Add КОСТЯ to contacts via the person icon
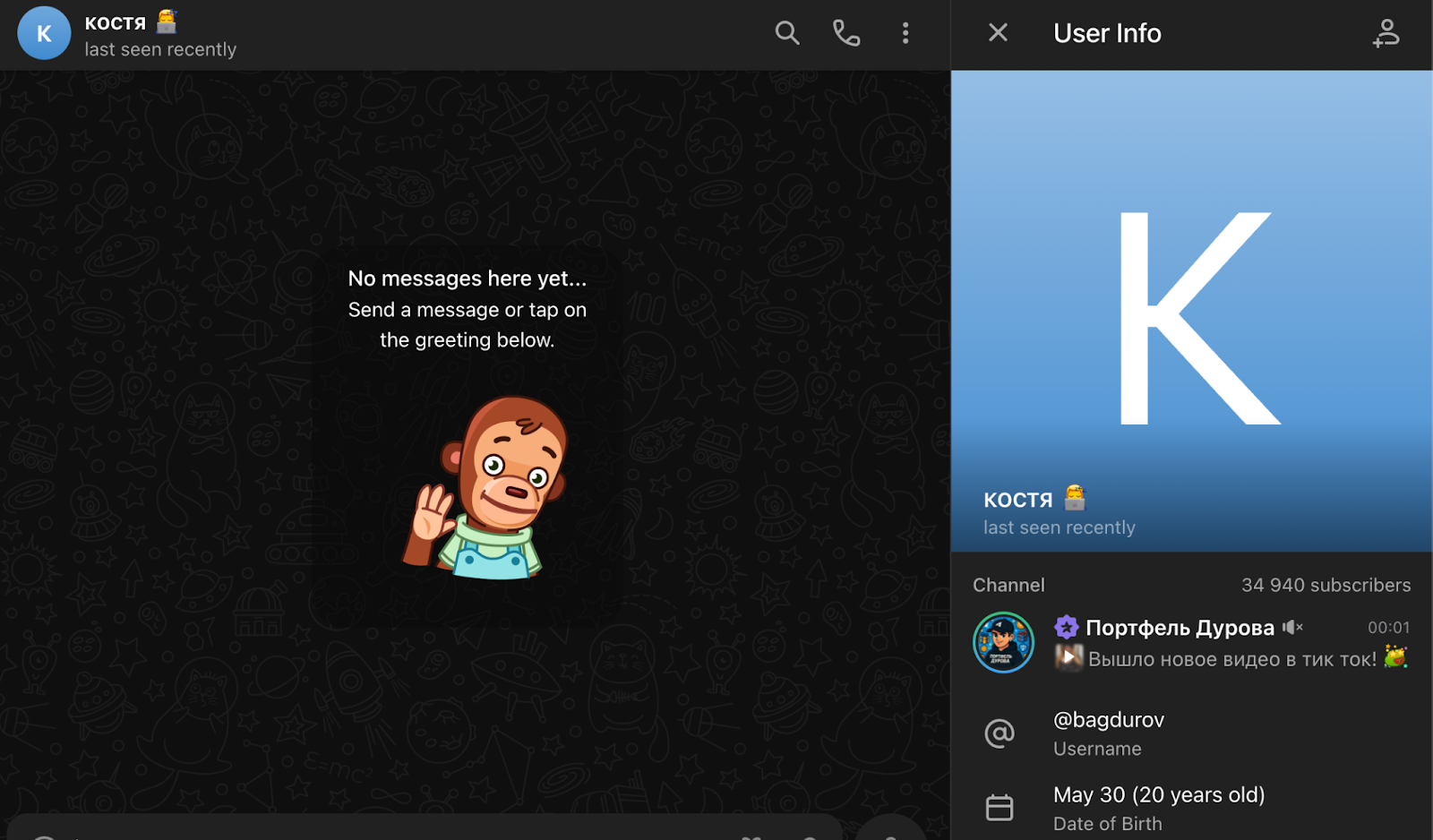The height and width of the screenshot is (840, 1433). point(1386,33)
